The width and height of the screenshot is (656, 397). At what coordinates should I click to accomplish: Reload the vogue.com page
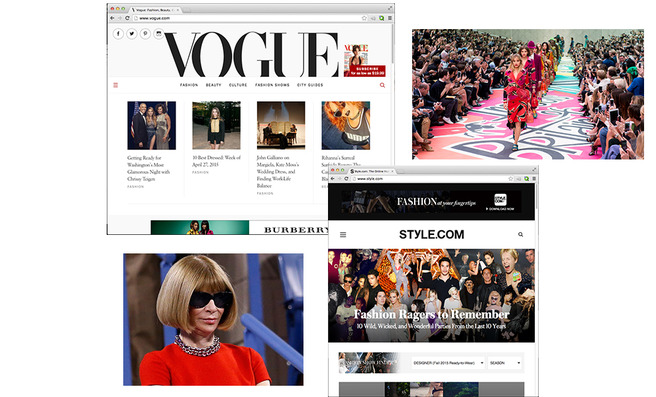coord(127,18)
